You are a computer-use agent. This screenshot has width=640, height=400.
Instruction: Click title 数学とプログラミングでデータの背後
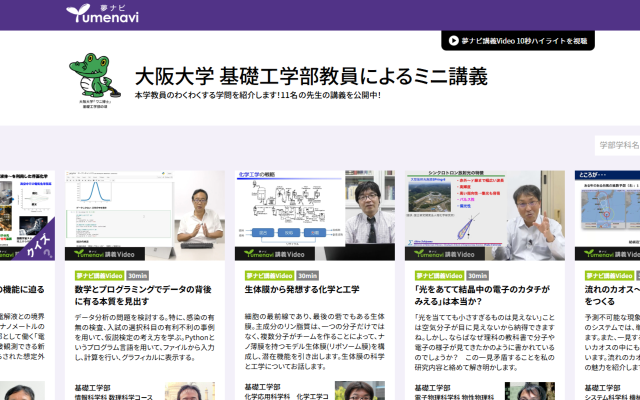point(145,295)
